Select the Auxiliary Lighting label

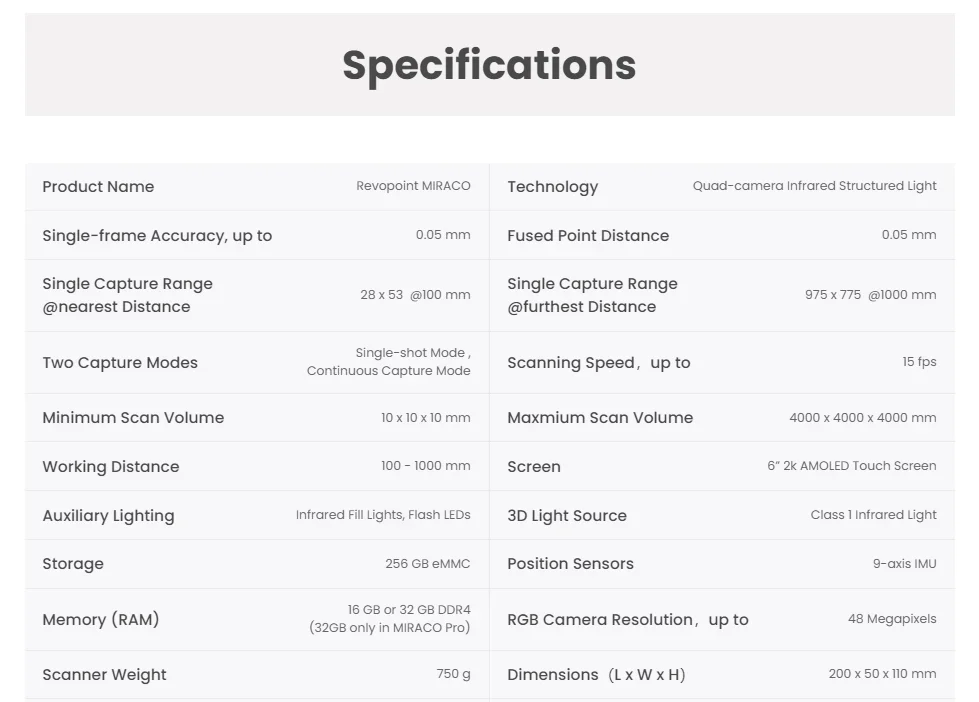(108, 516)
